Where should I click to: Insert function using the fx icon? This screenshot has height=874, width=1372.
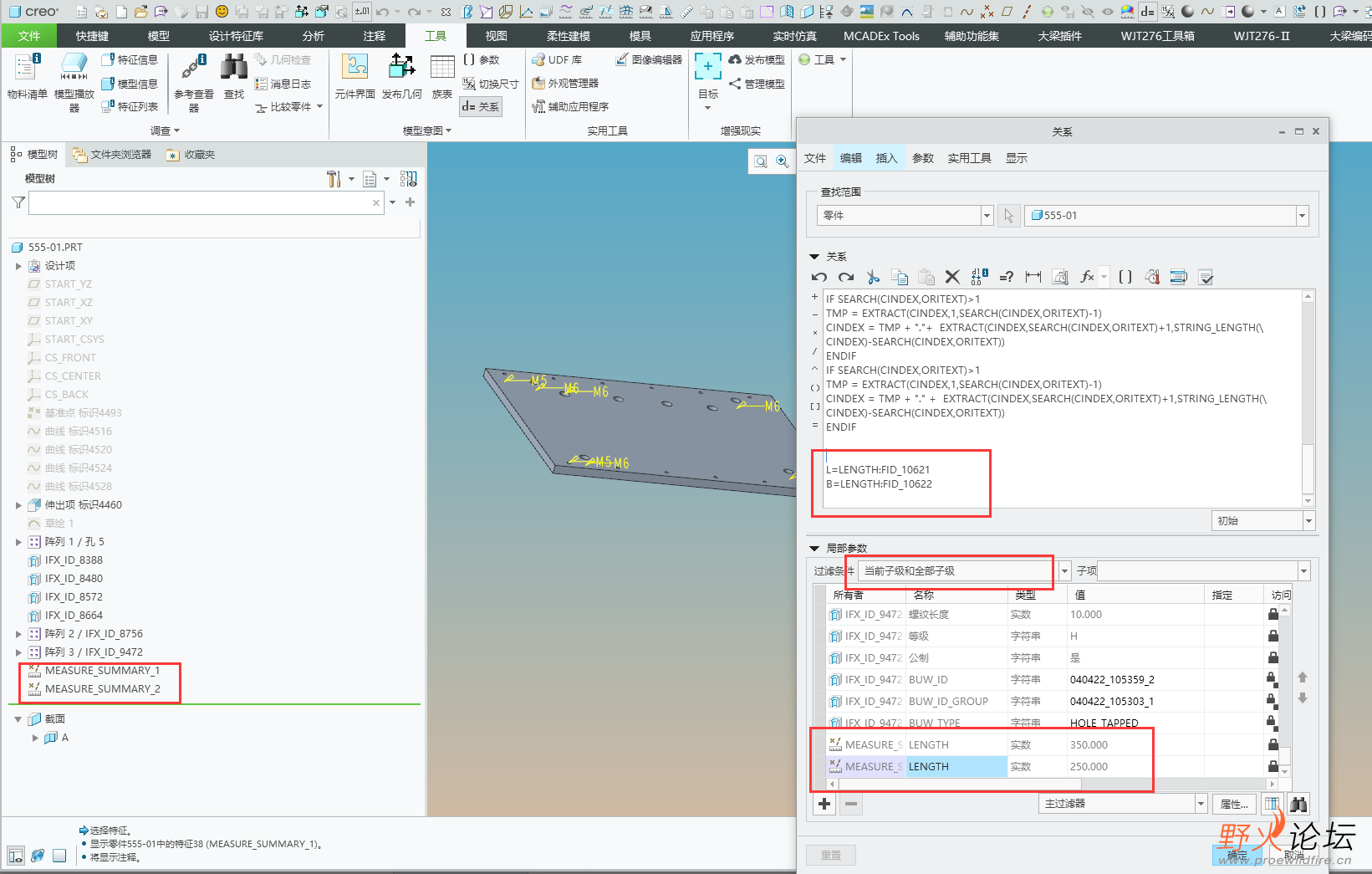coord(1087,278)
